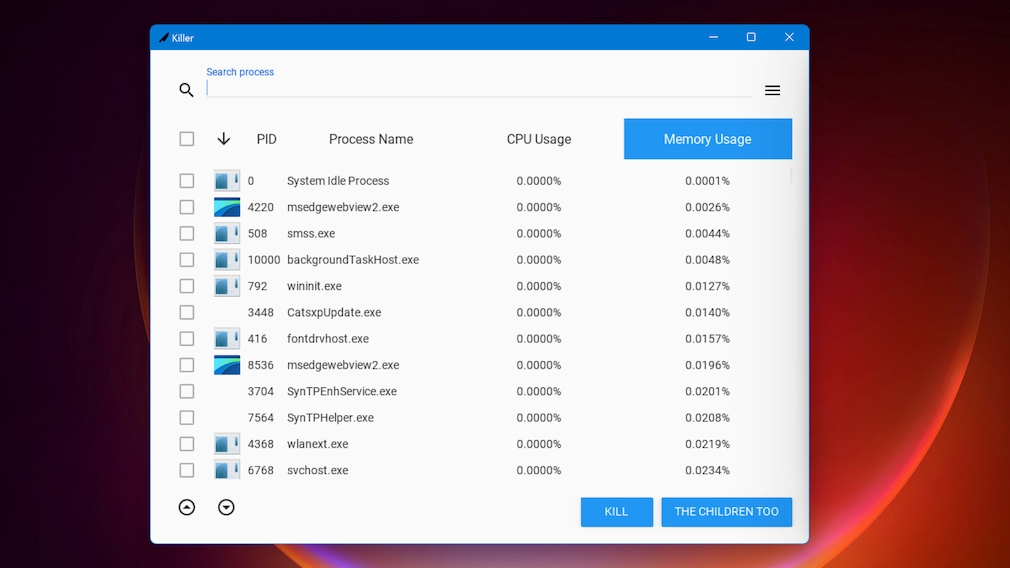Click memory value 0.0001%
The height and width of the screenshot is (568, 1010).
tap(707, 181)
